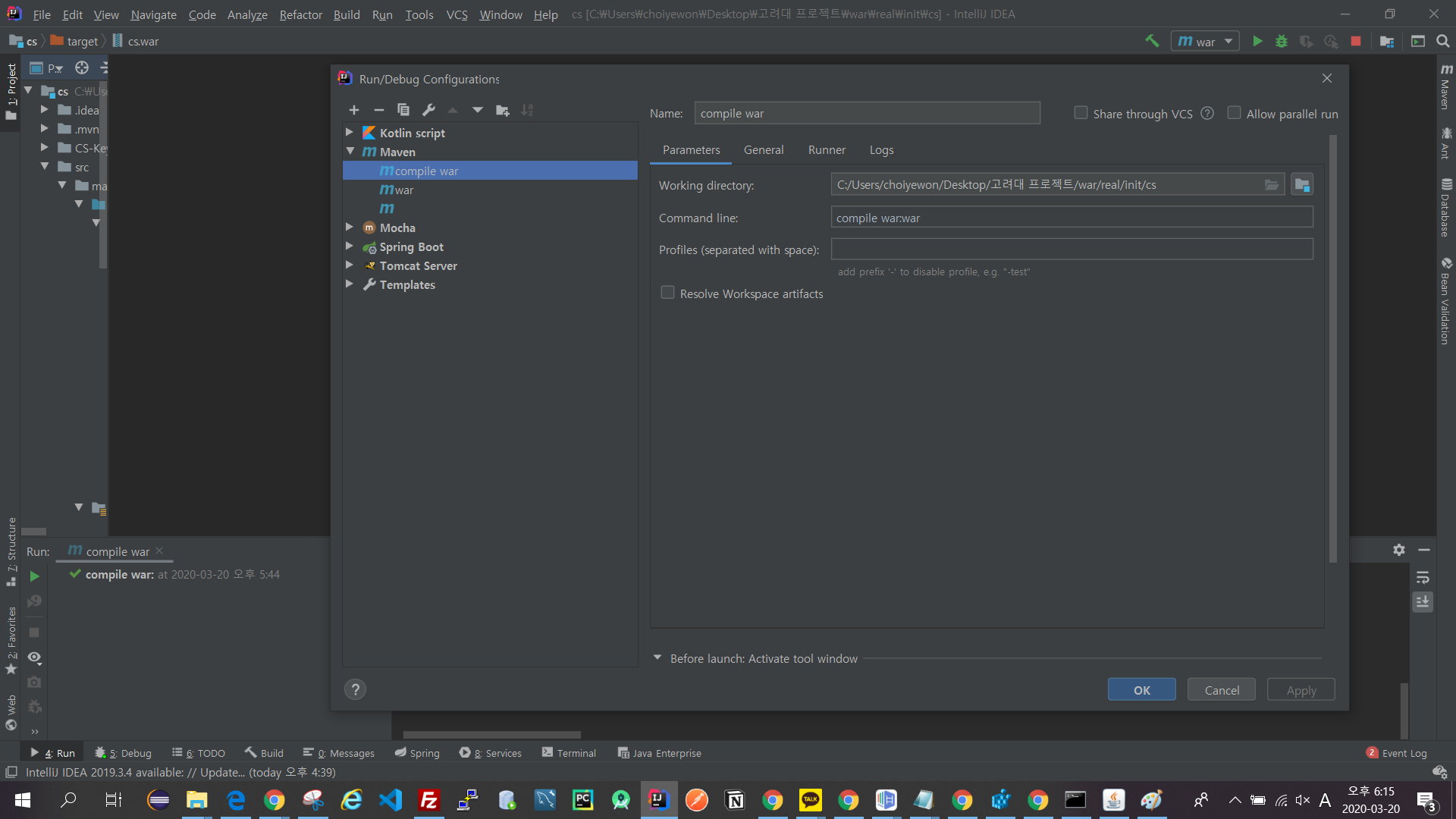Viewport: 1456px width, 819px height.
Task: Click the hammer Build Project icon
Action: 1152,42
